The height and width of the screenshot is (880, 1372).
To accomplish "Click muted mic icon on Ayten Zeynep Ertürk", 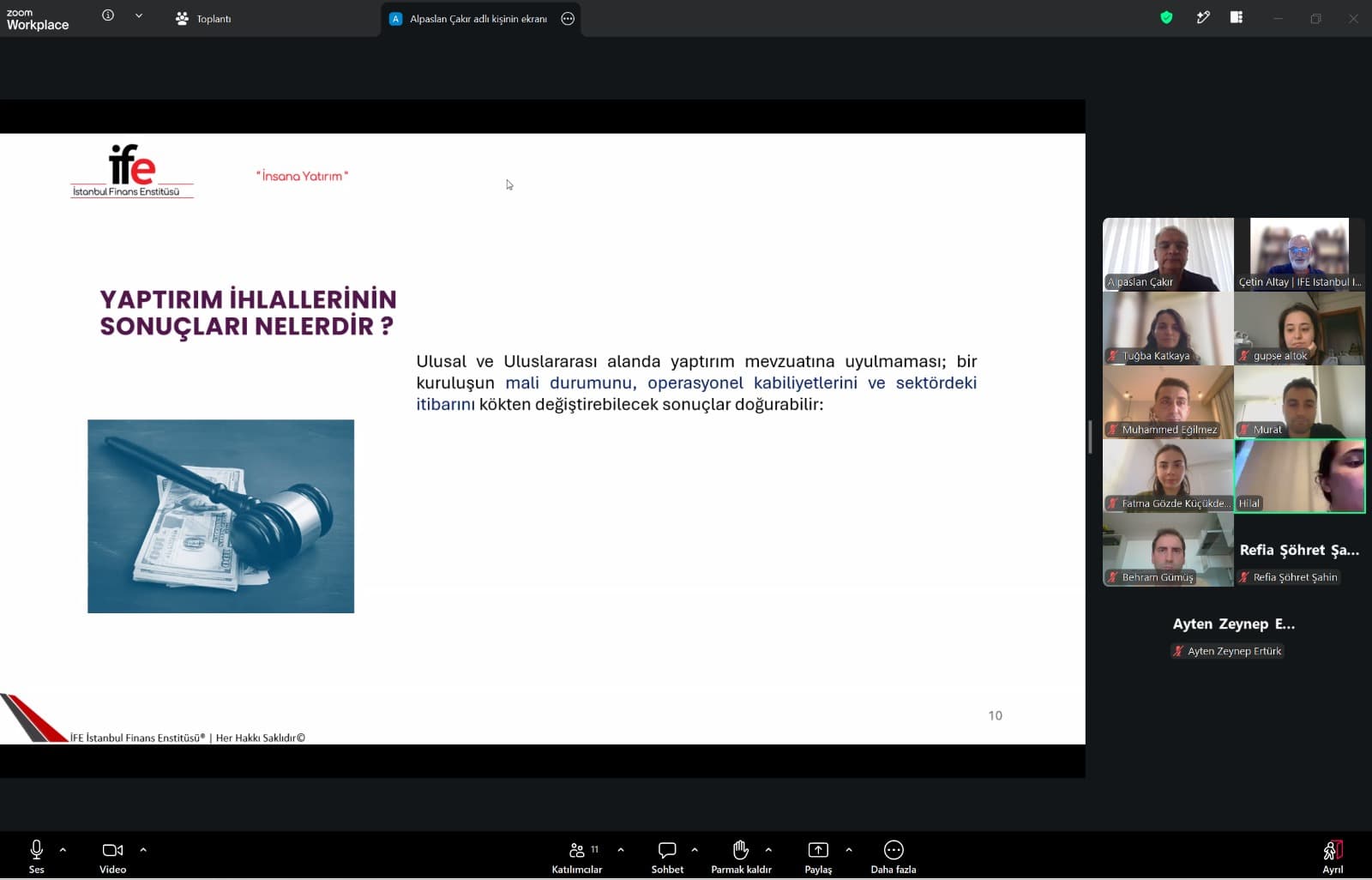I will 1178,651.
